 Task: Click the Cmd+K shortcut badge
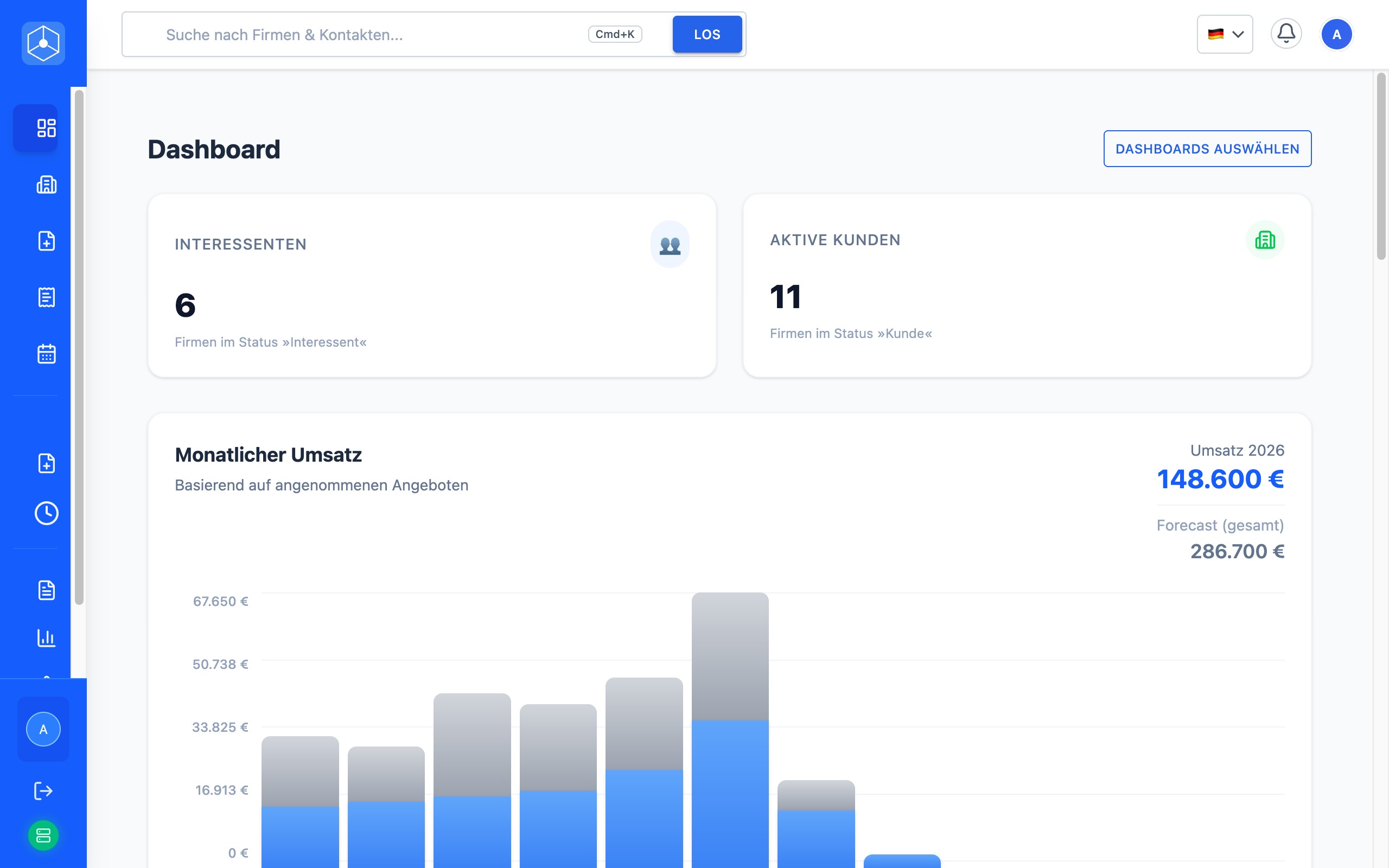[x=615, y=34]
